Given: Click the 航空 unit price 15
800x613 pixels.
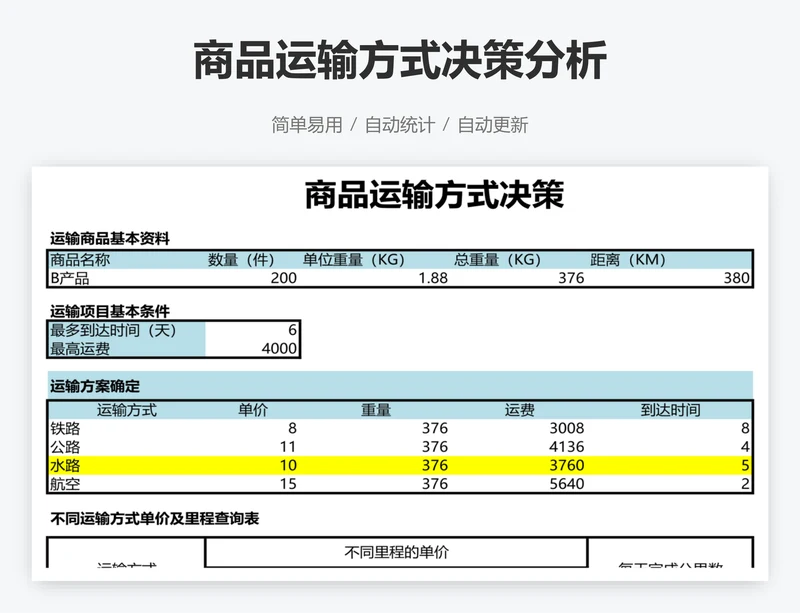Looking at the screenshot, I should [x=288, y=484].
